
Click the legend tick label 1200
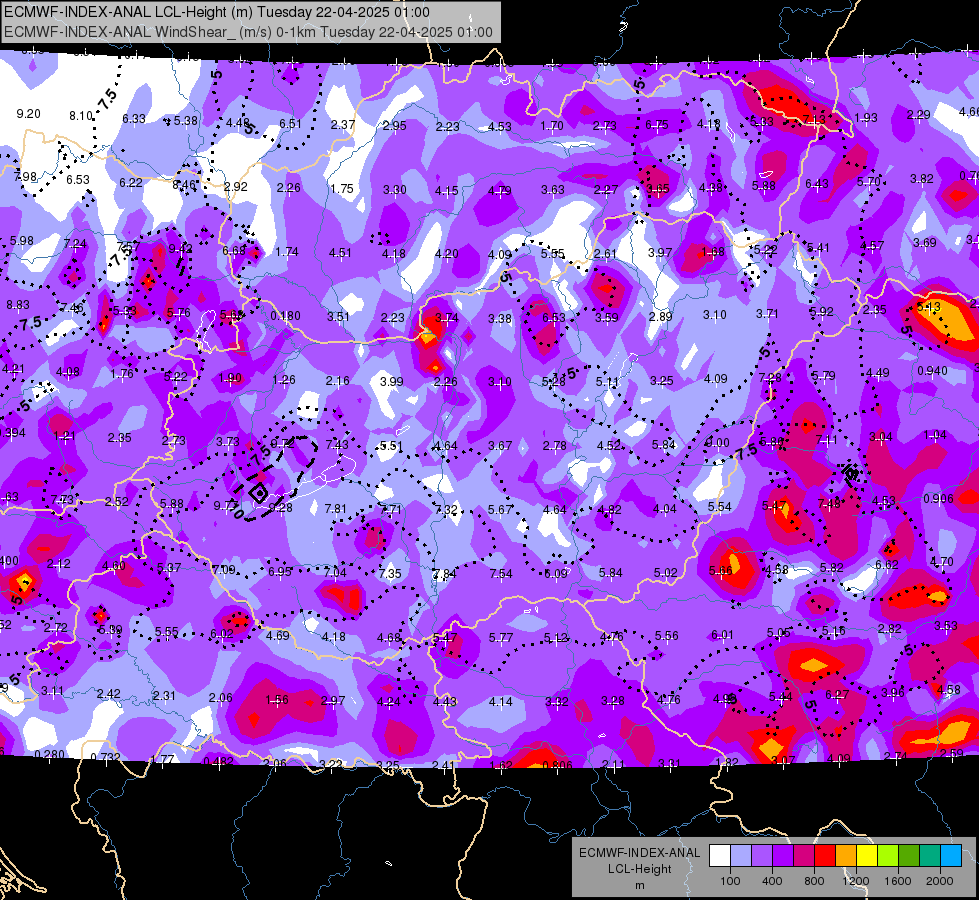pos(855,881)
